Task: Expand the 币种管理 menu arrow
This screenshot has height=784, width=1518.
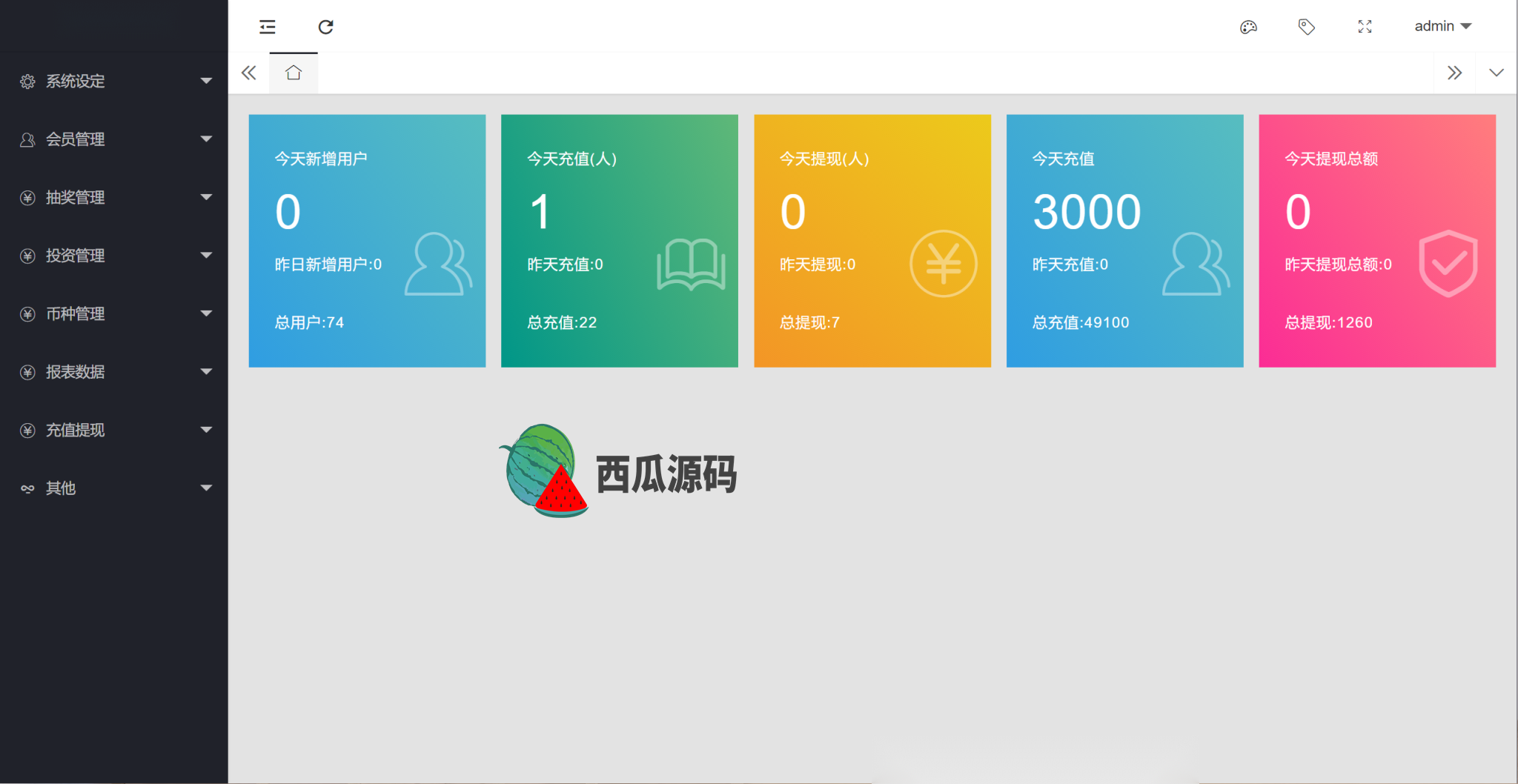Action: pyautogui.click(x=206, y=313)
